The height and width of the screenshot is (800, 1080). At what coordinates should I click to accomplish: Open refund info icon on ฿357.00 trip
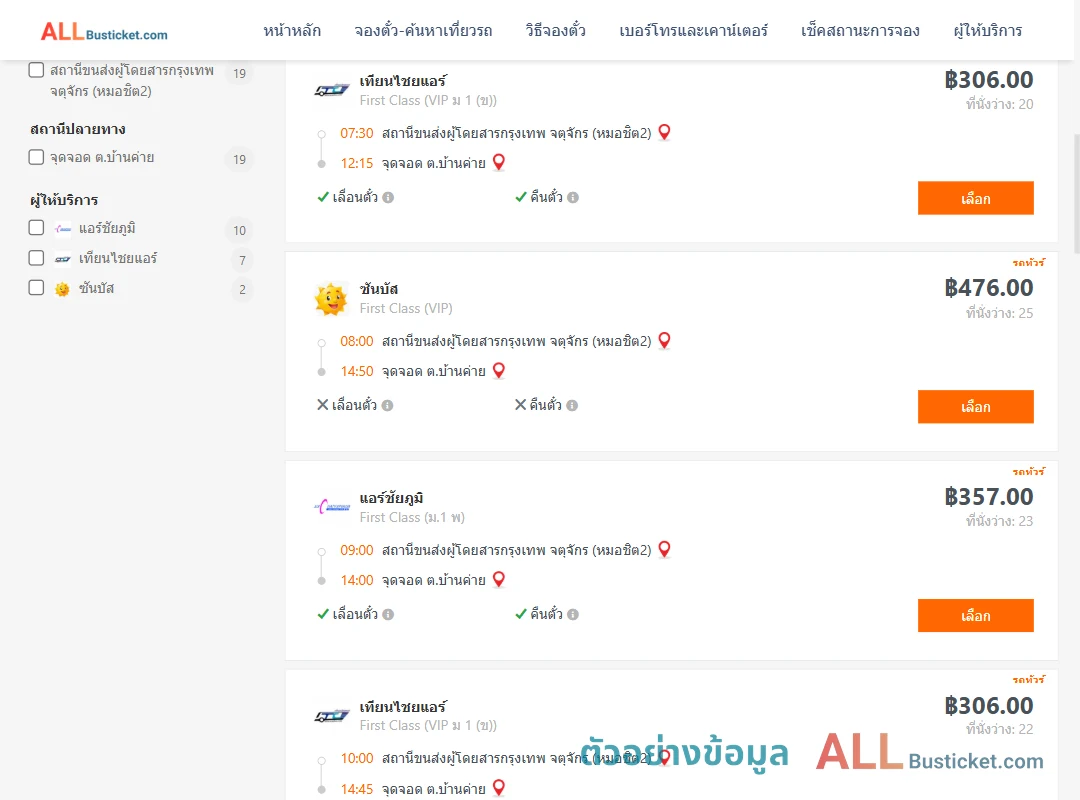pos(573,615)
